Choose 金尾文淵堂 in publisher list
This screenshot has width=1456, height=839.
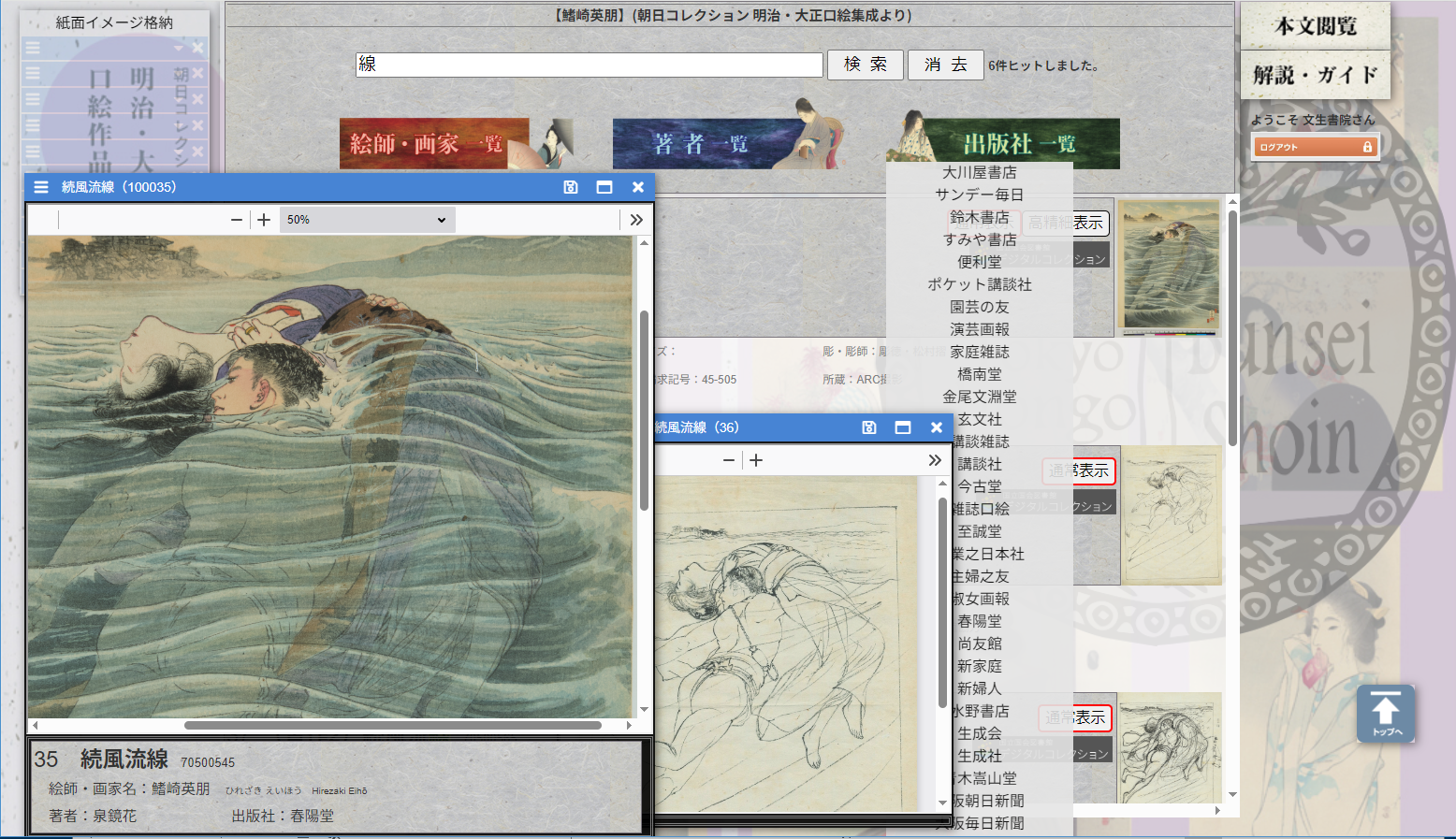(980, 397)
